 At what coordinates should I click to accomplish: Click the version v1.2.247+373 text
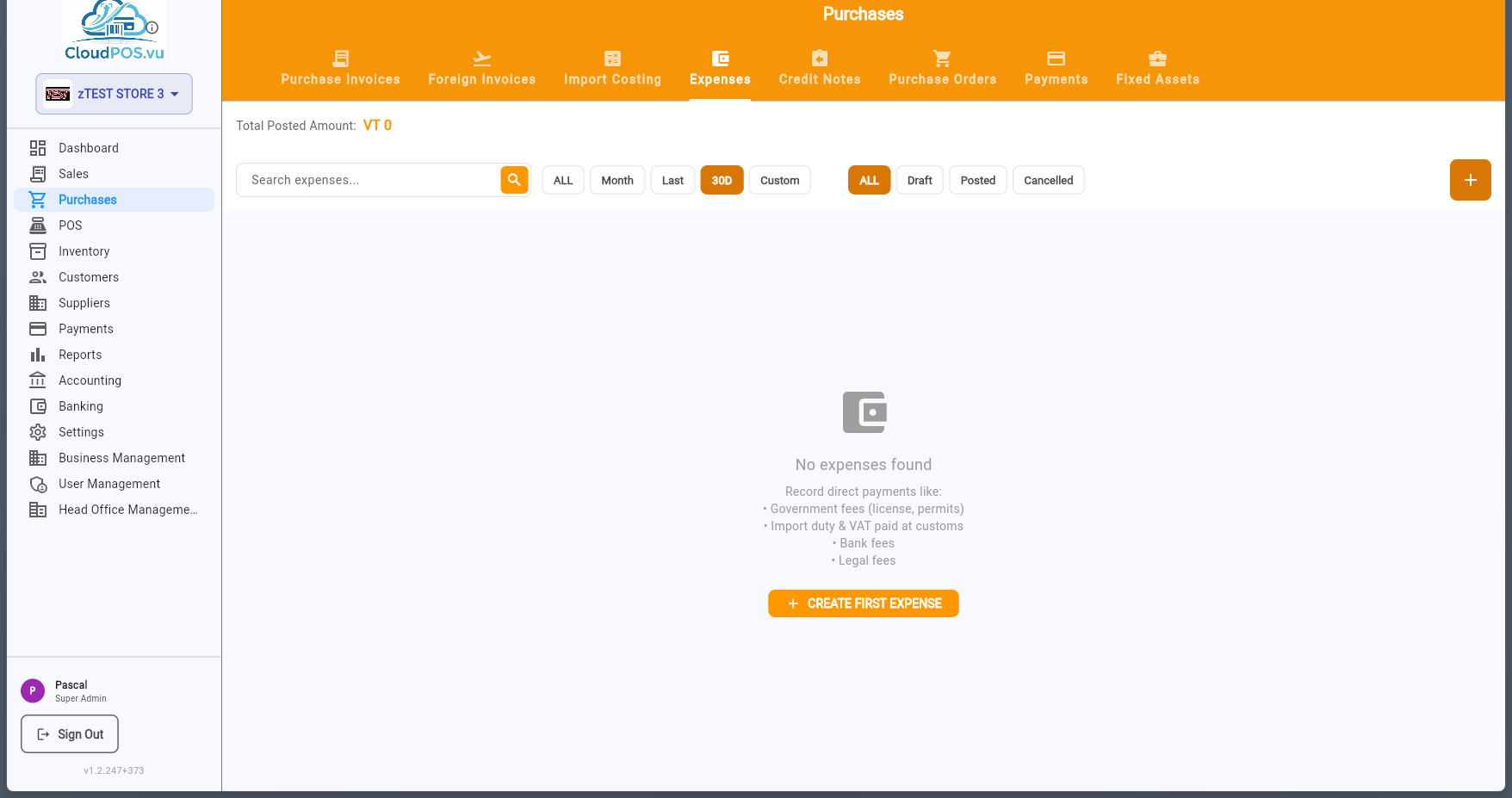point(114,770)
